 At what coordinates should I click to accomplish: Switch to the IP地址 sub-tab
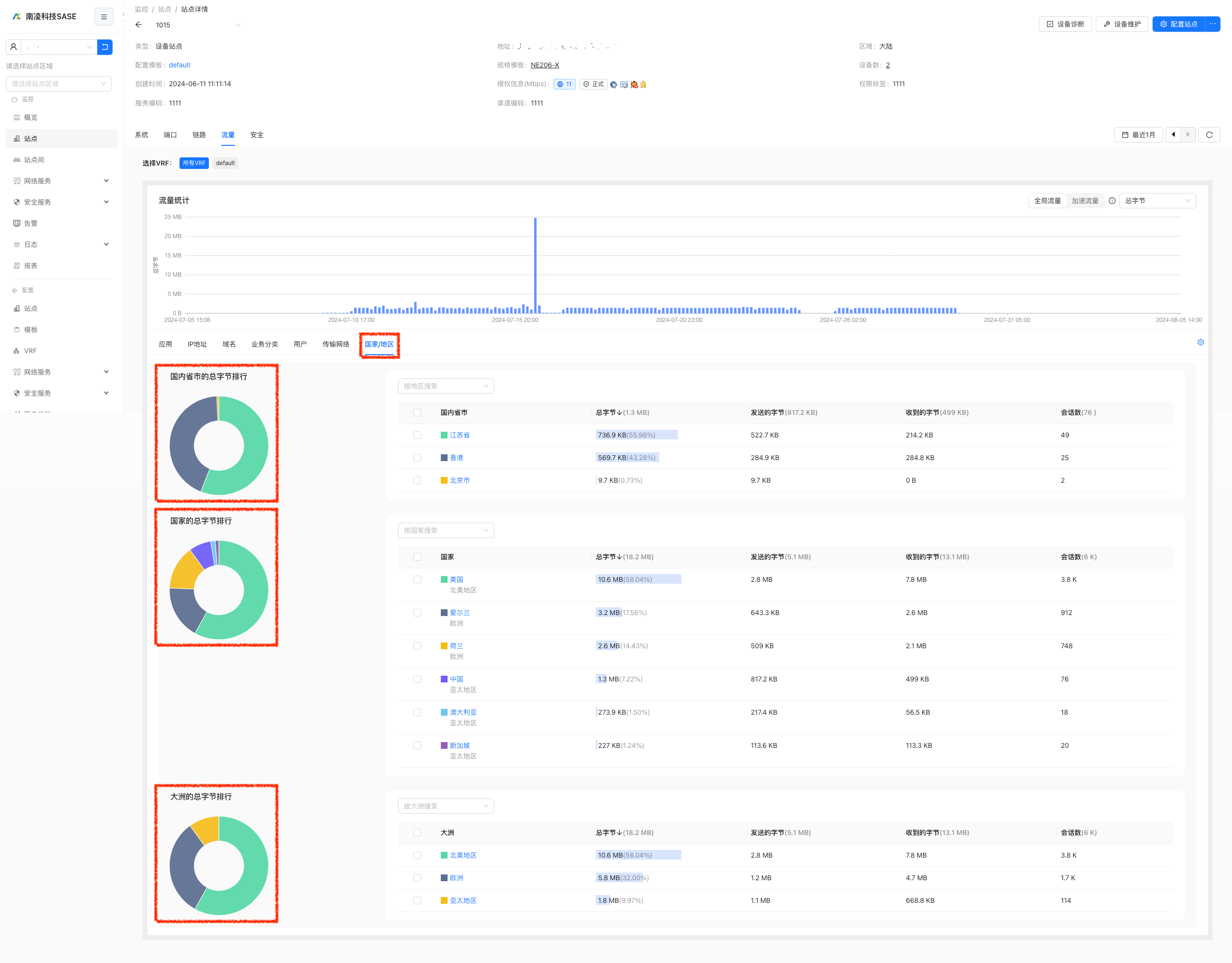(197, 344)
